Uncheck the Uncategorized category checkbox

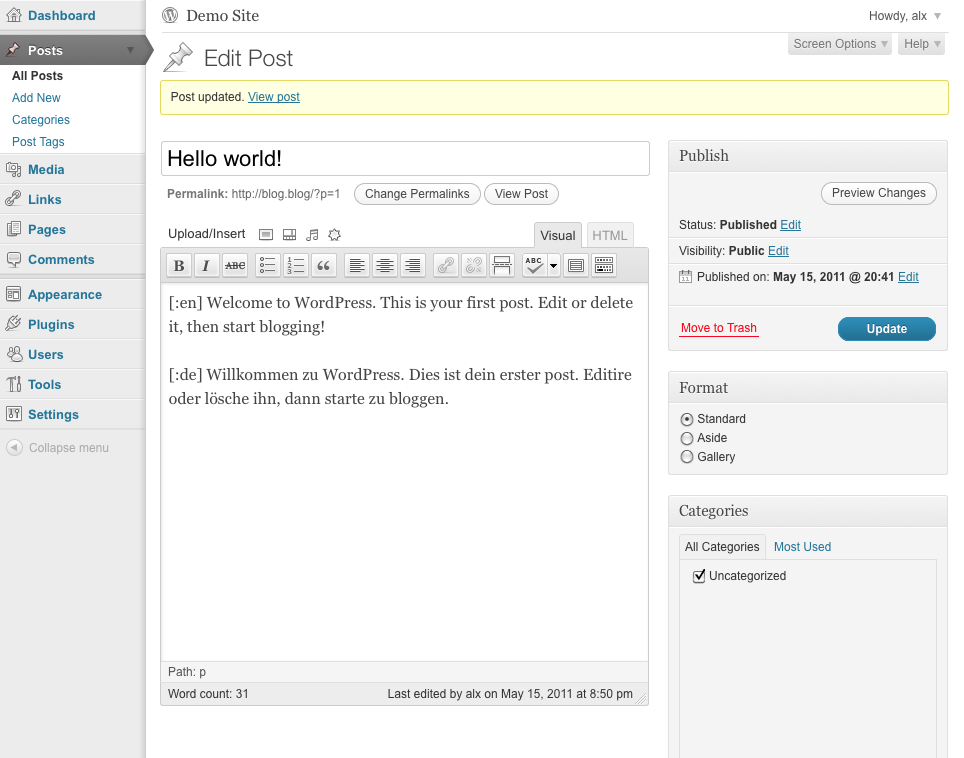coord(698,576)
